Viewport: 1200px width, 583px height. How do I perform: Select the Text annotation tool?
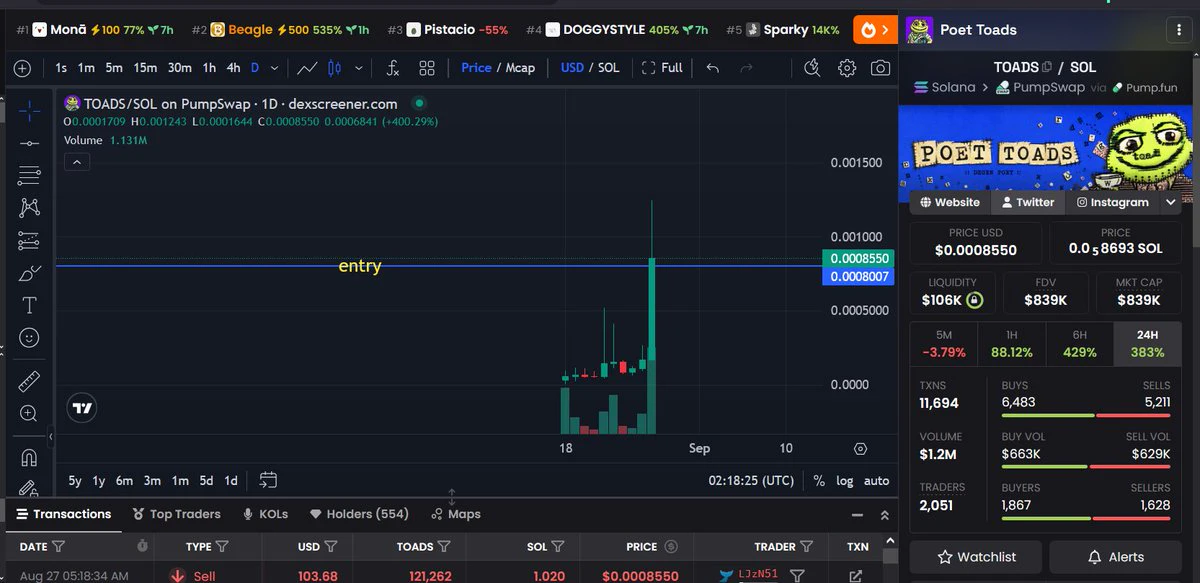(x=29, y=305)
